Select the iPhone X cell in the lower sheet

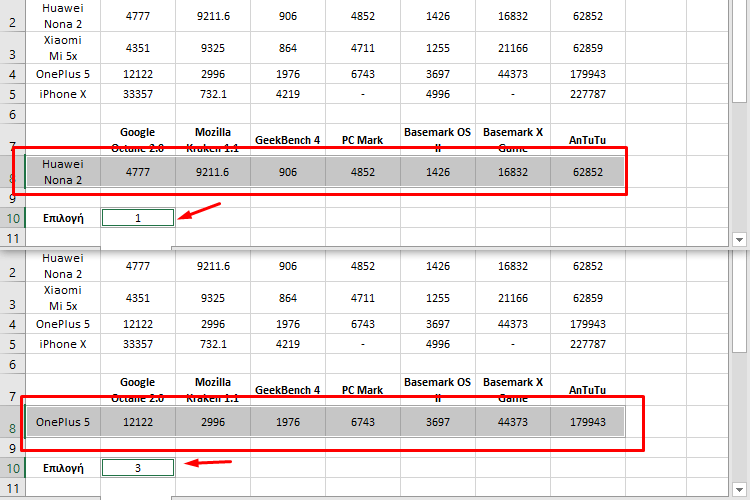(x=63, y=344)
